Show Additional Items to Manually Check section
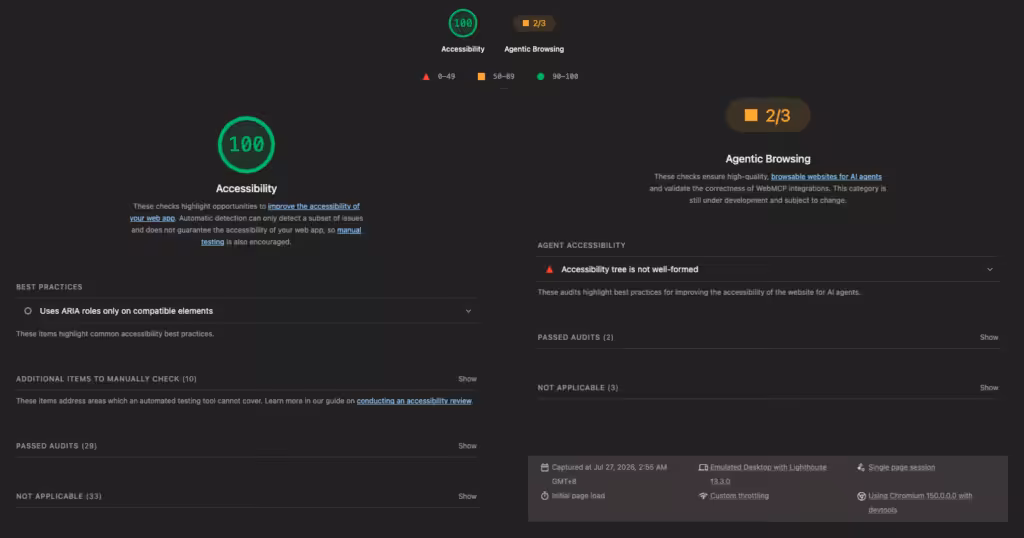 (x=467, y=379)
